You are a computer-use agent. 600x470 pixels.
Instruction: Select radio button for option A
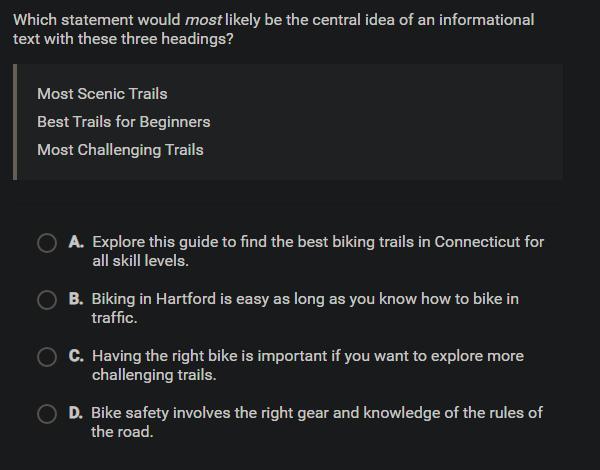click(x=47, y=243)
